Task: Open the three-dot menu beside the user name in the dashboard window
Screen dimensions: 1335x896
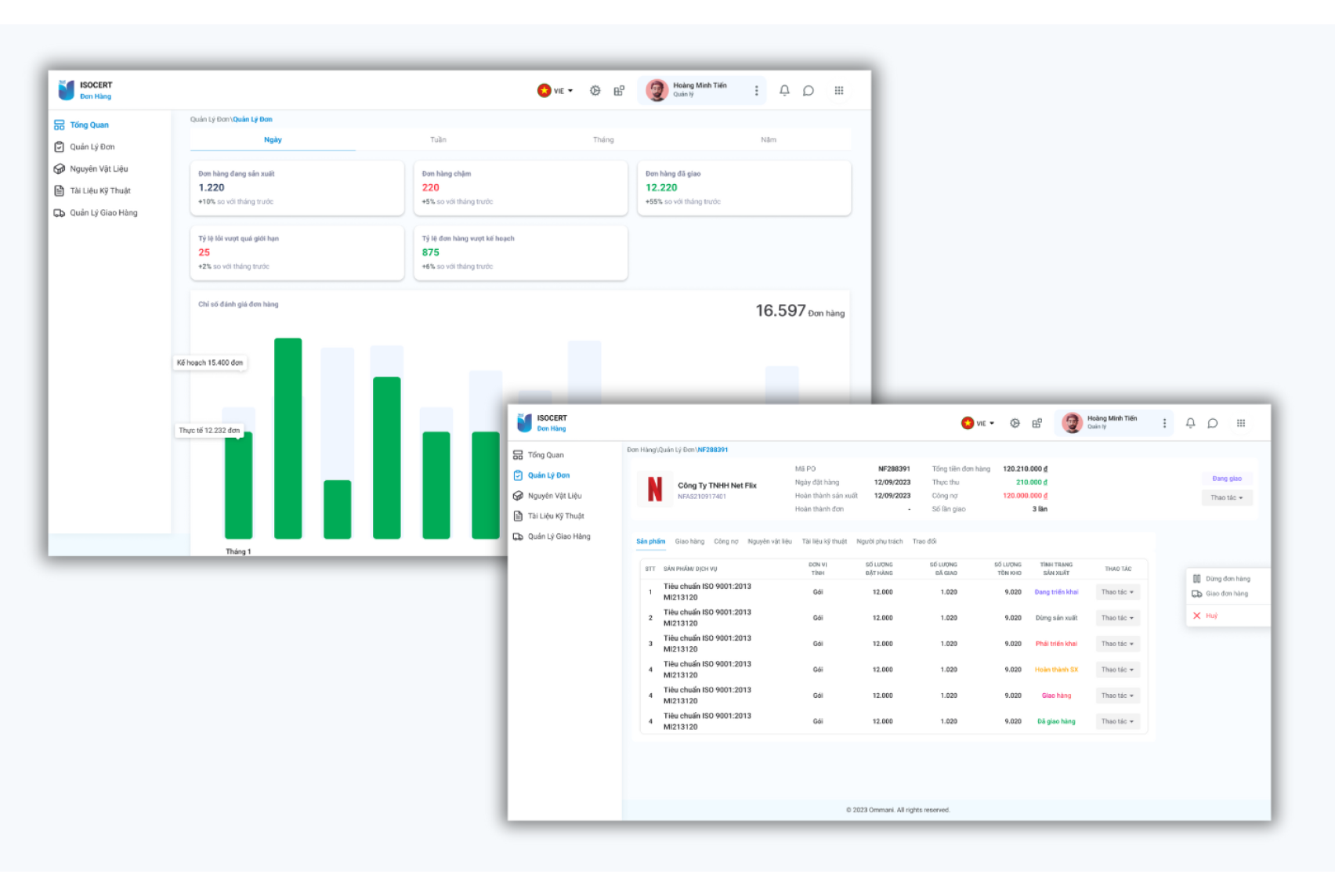Action: tap(756, 91)
